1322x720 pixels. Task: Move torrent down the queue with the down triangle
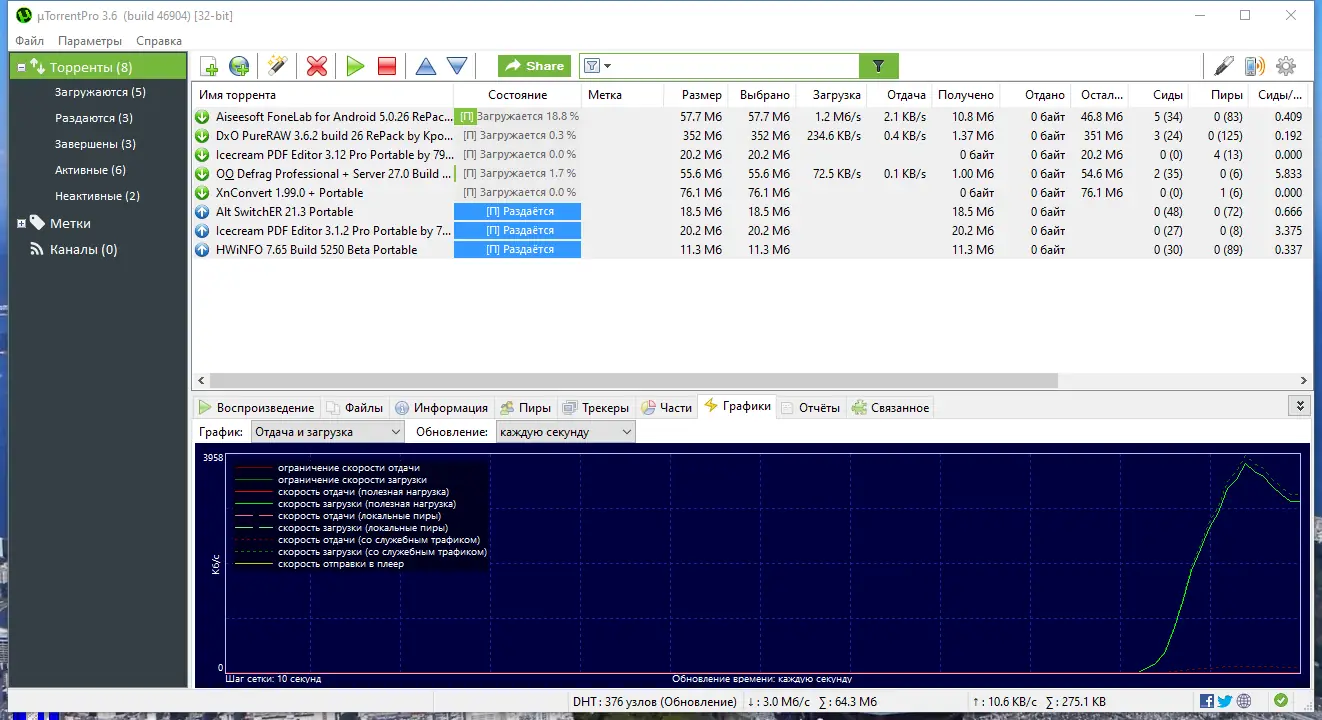tap(457, 66)
